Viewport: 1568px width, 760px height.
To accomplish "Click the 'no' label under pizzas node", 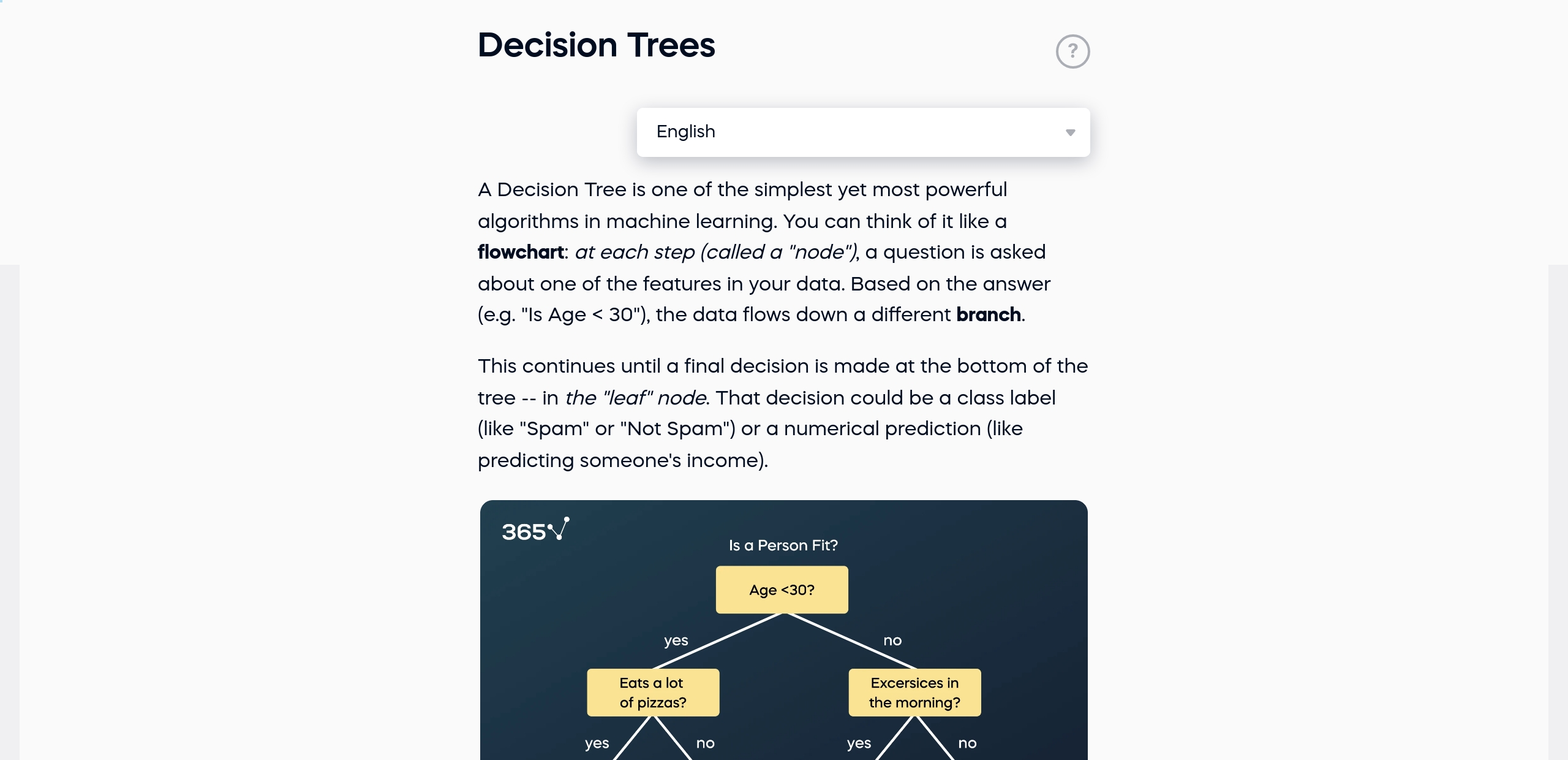I will point(705,743).
